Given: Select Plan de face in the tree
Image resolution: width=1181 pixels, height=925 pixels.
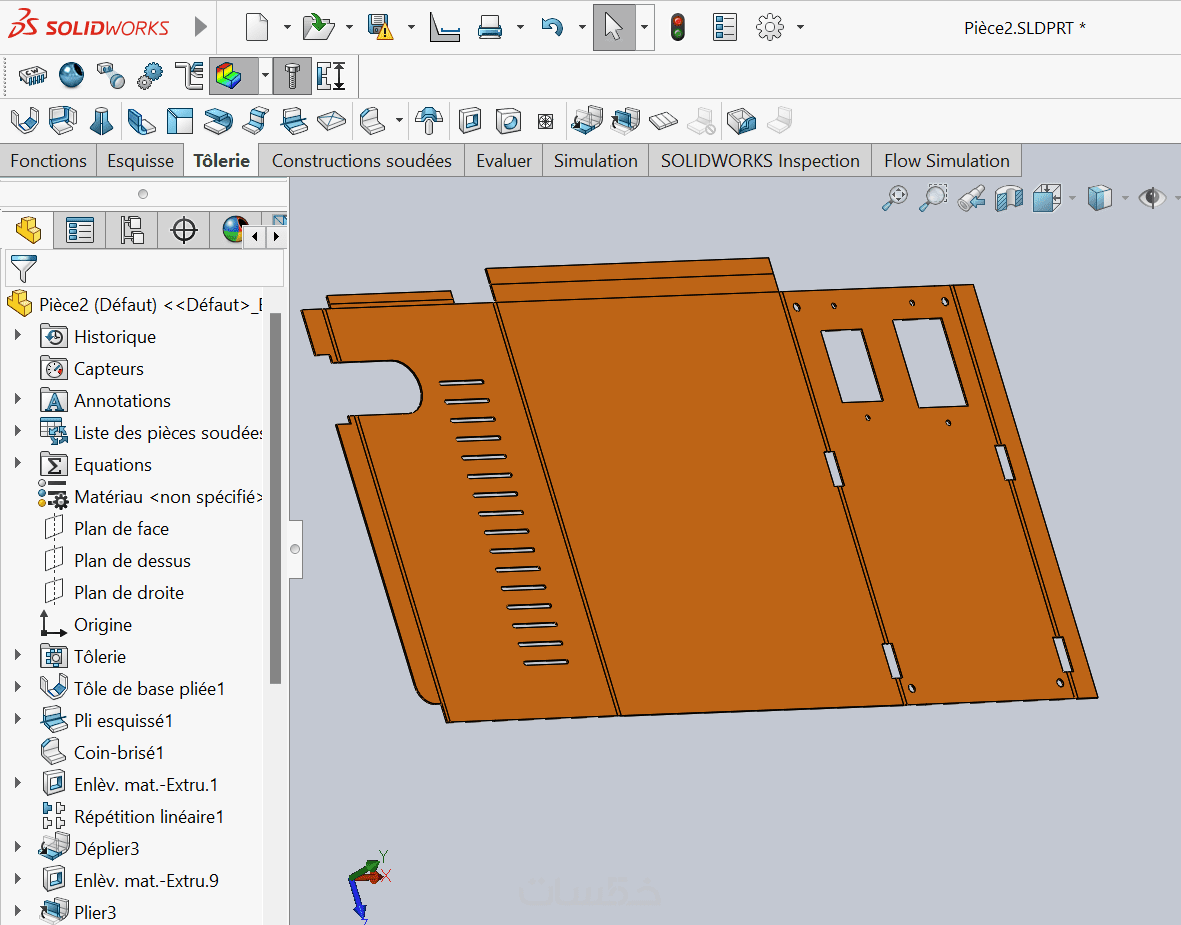Looking at the screenshot, I should click(121, 529).
